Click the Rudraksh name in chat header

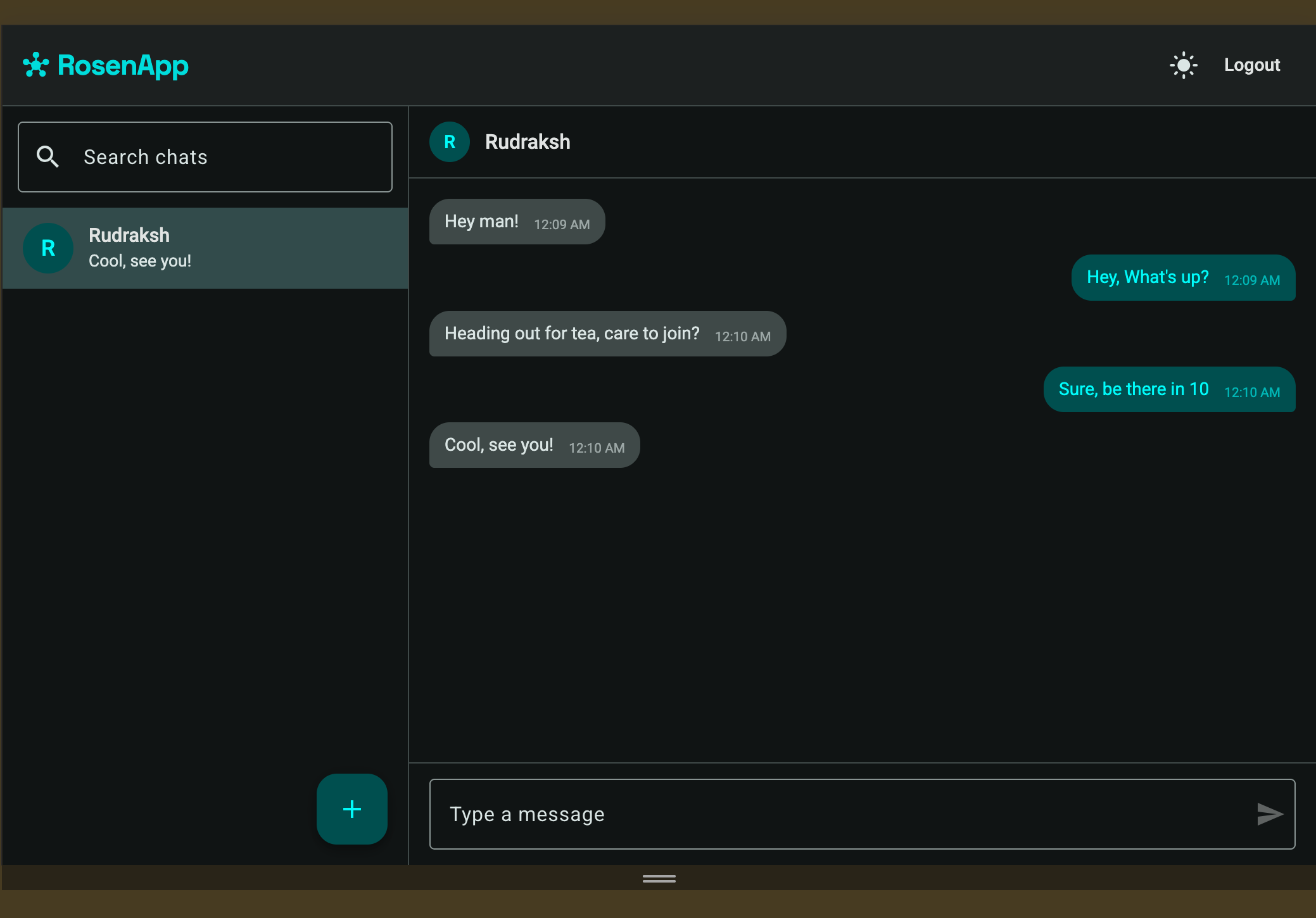(528, 142)
